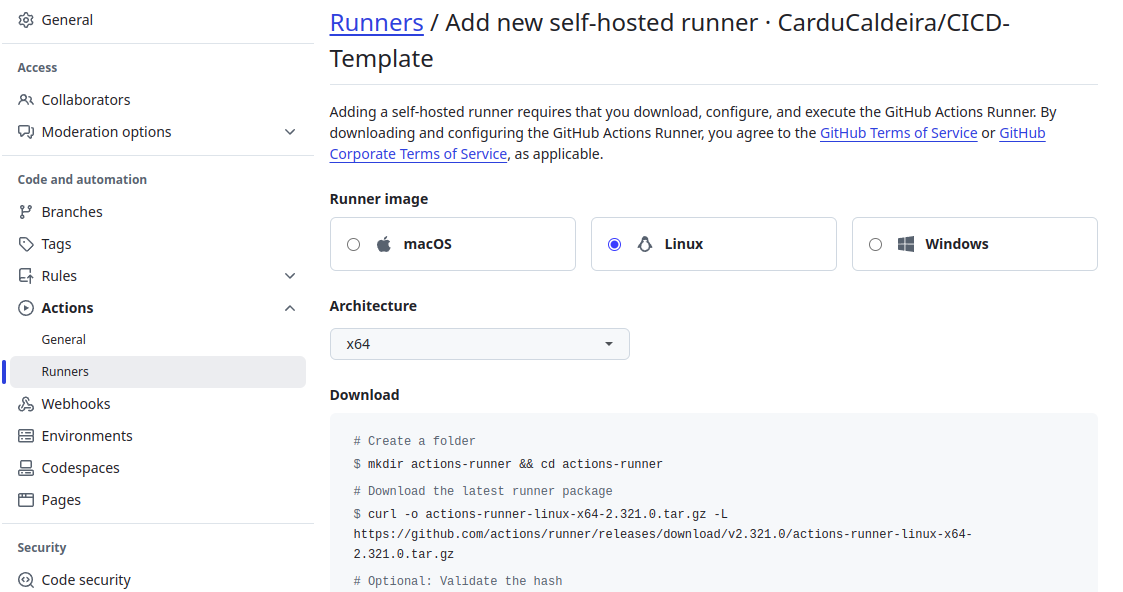
Task: Click the 'Access' section label
Action: (37, 67)
